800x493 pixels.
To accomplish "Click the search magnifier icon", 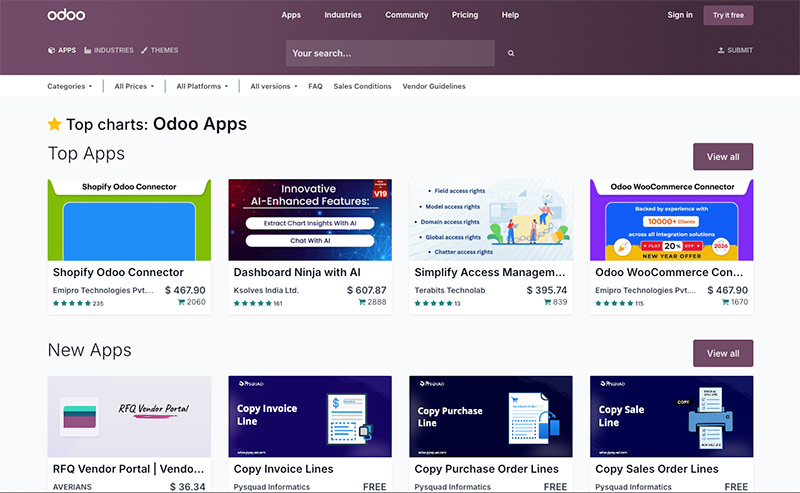I will click(511, 53).
